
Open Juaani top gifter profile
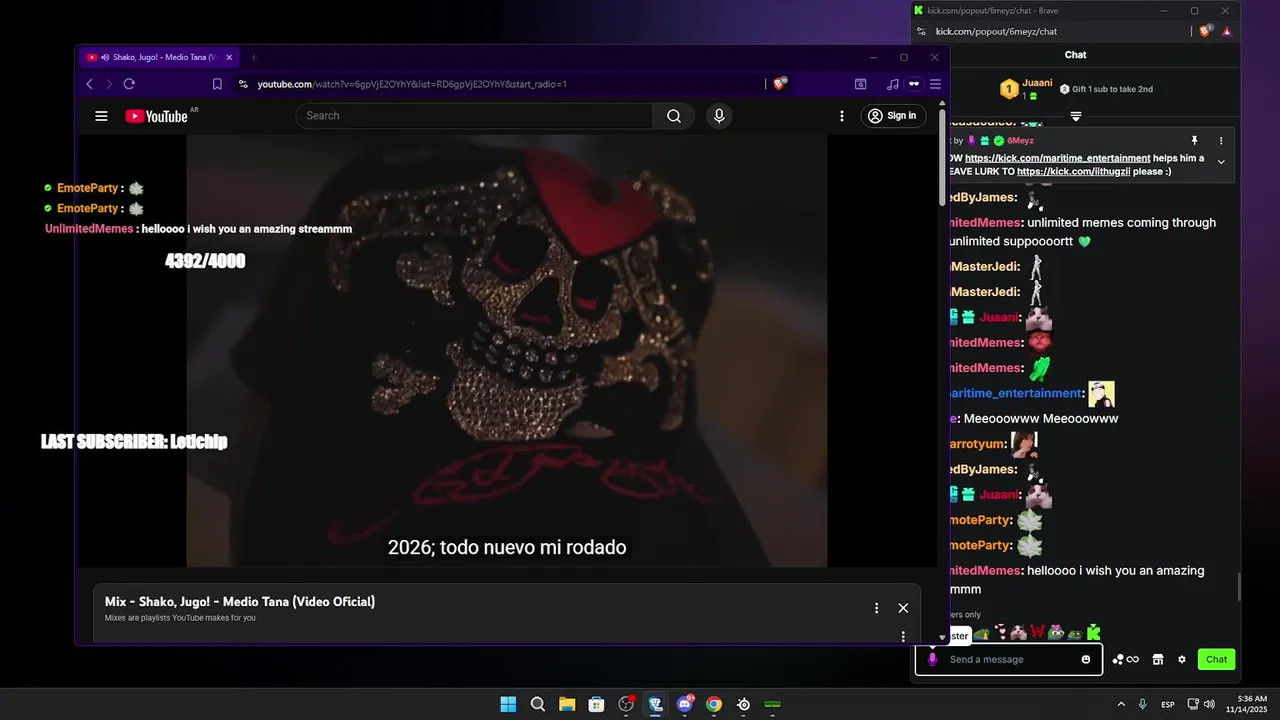[1028, 89]
